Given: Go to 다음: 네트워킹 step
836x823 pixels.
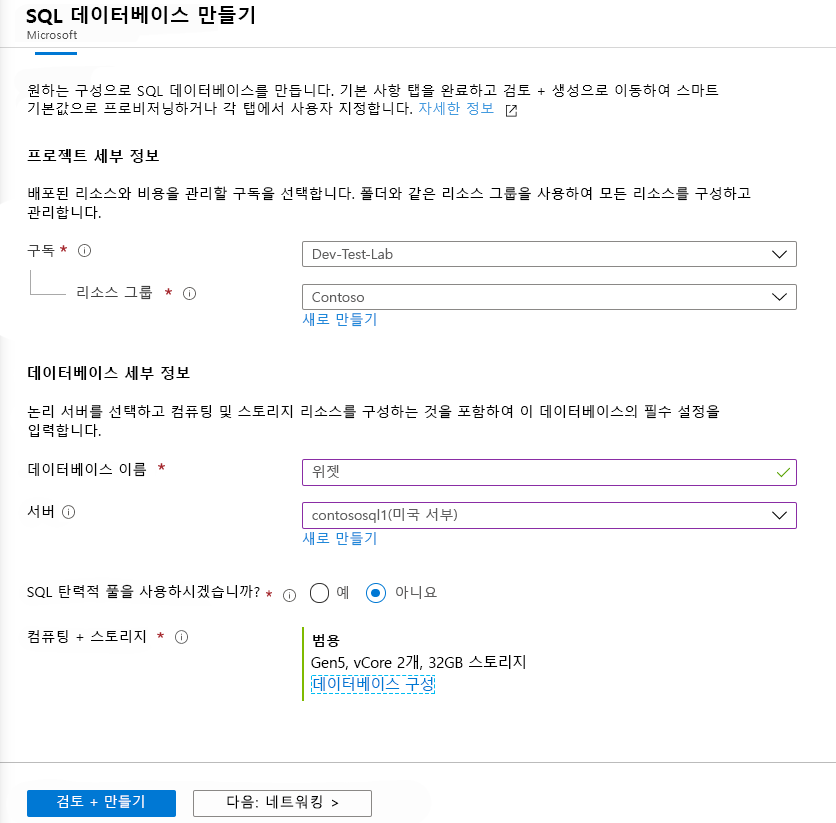Looking at the screenshot, I should (282, 803).
